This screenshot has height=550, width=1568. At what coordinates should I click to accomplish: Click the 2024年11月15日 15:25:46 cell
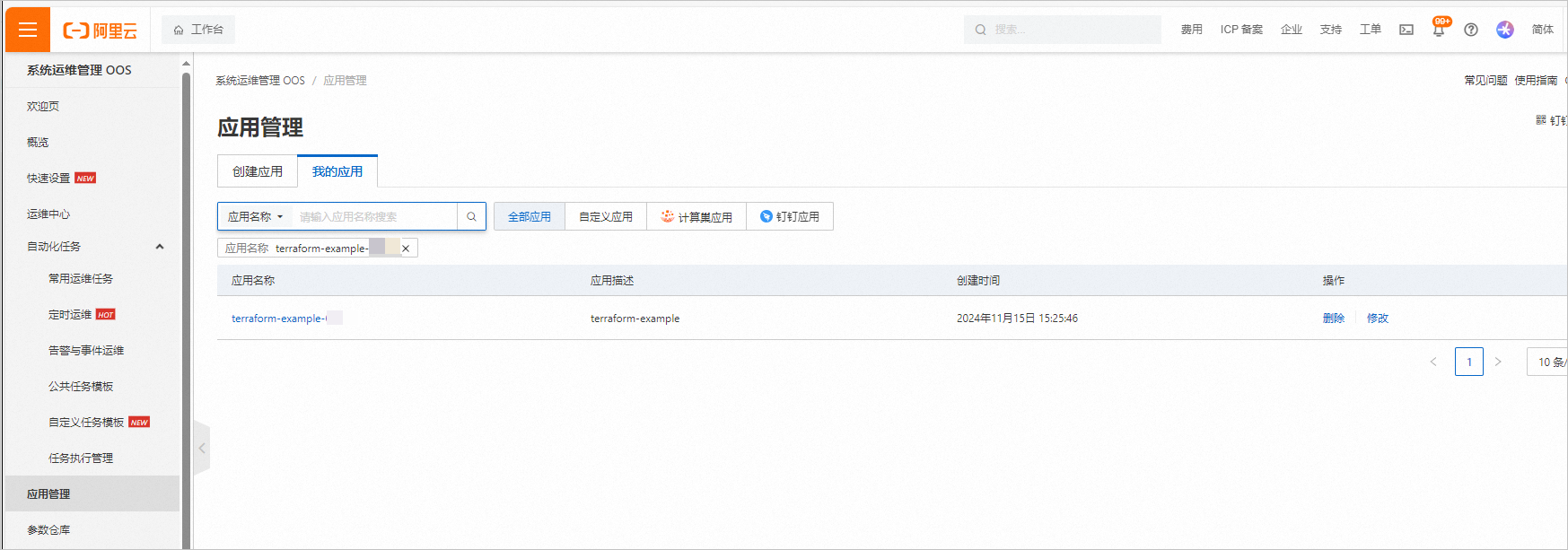point(1017,319)
